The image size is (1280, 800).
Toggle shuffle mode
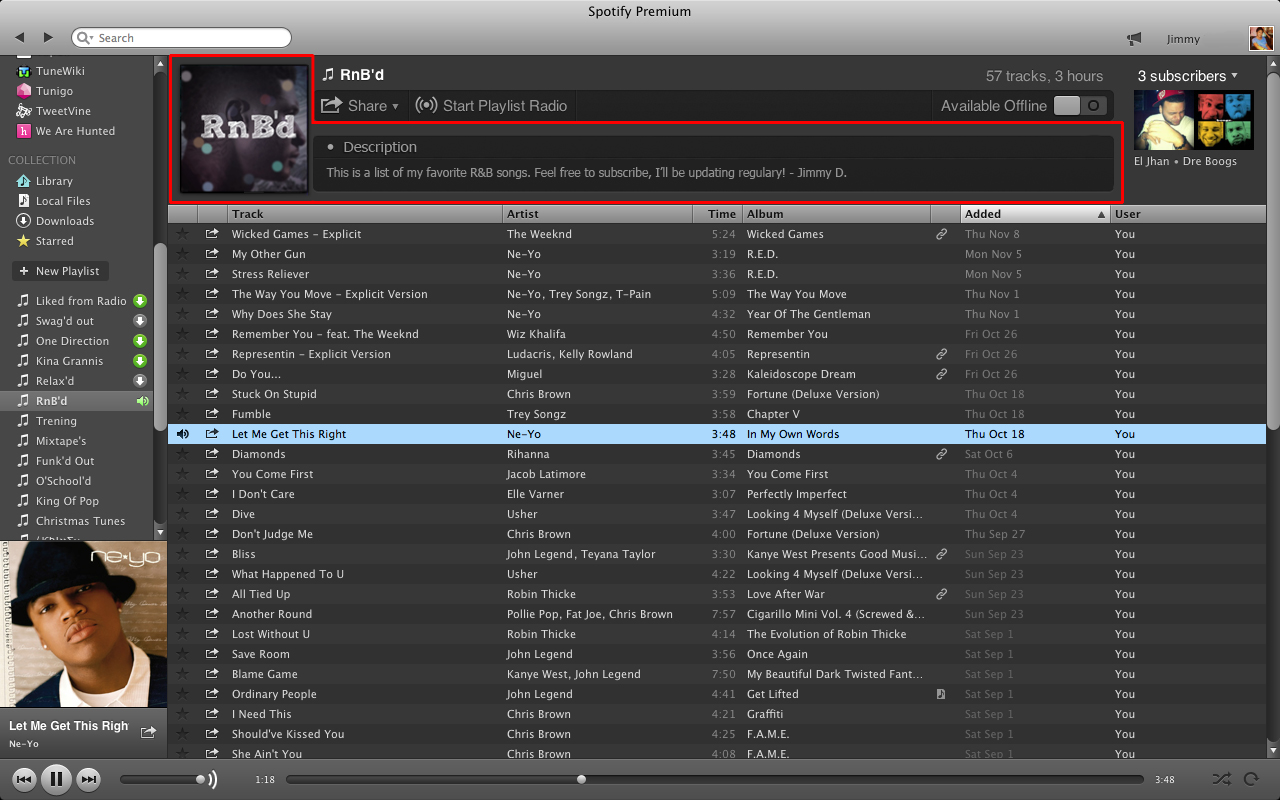point(1221,779)
